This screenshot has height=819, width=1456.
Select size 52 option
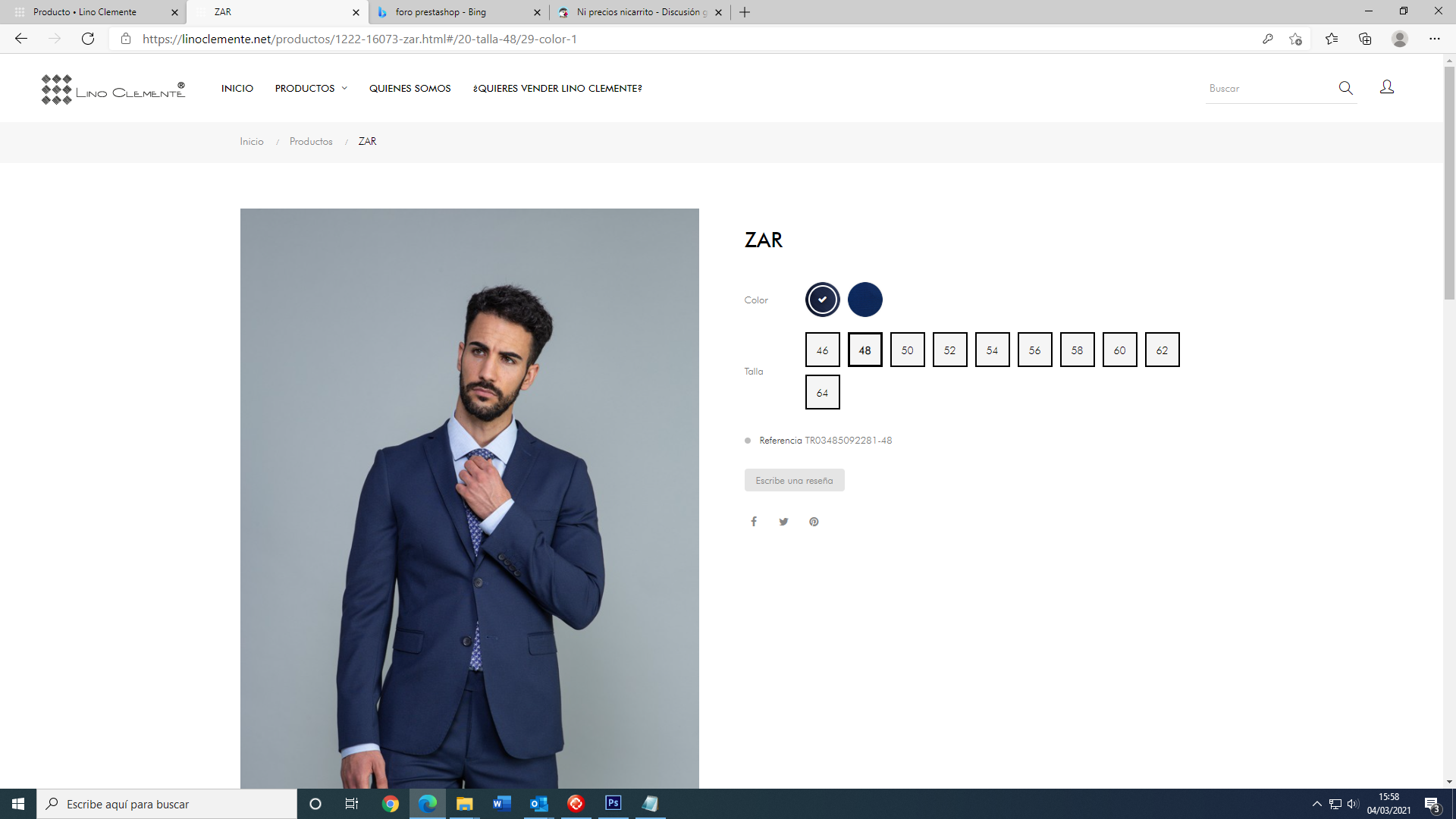pos(949,350)
